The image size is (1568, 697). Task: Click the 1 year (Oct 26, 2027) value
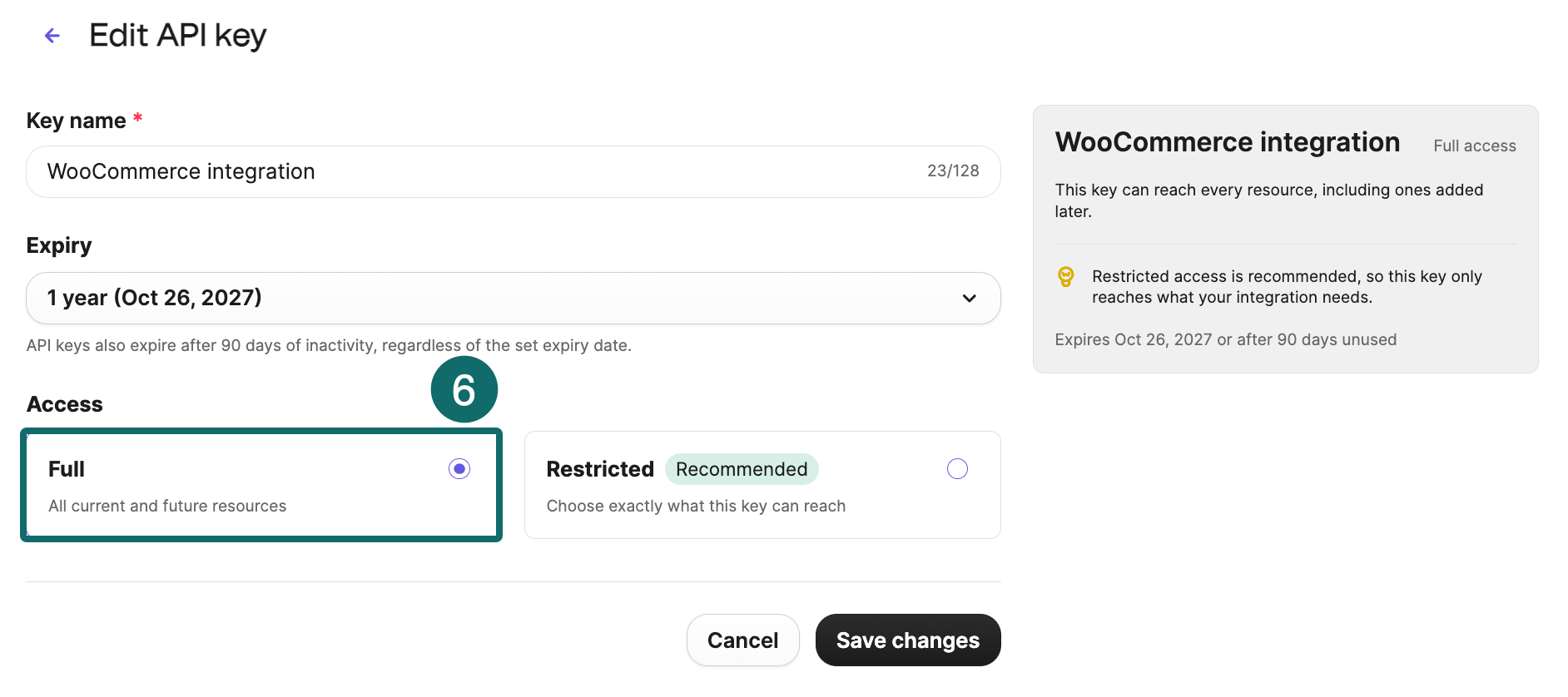pos(155,298)
